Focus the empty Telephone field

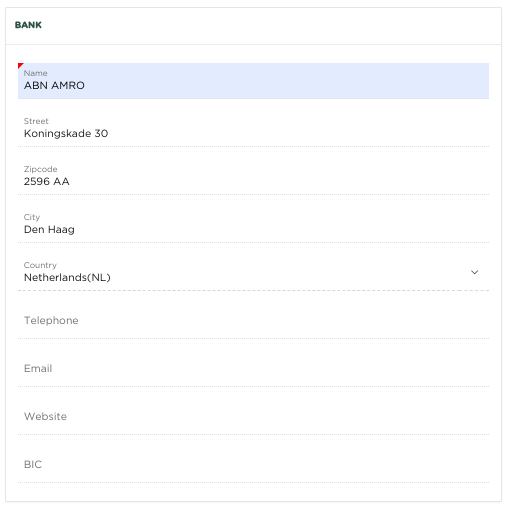[x=253, y=321]
